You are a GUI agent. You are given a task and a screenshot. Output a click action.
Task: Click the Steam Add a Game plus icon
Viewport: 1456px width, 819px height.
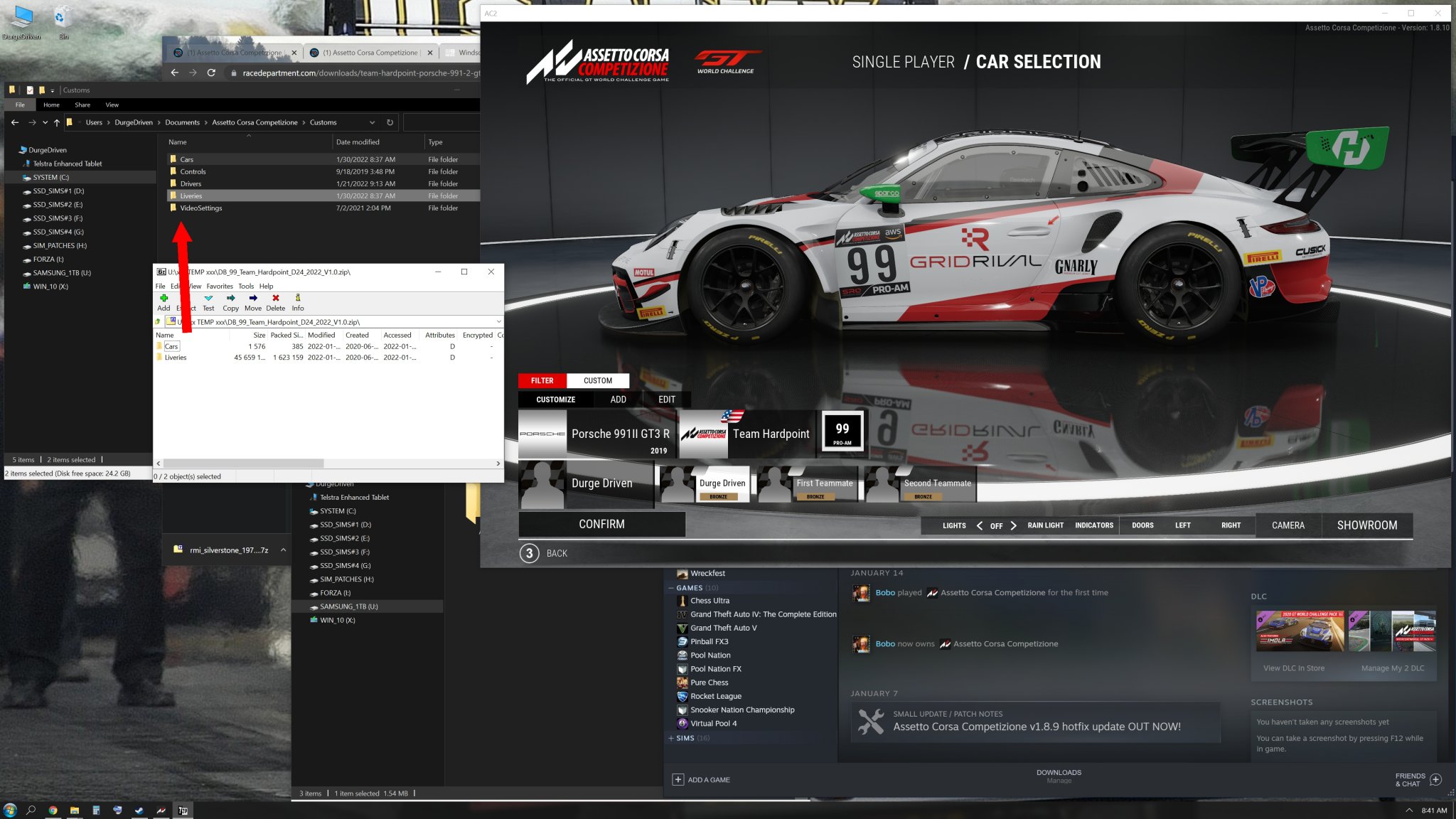pos(678,780)
